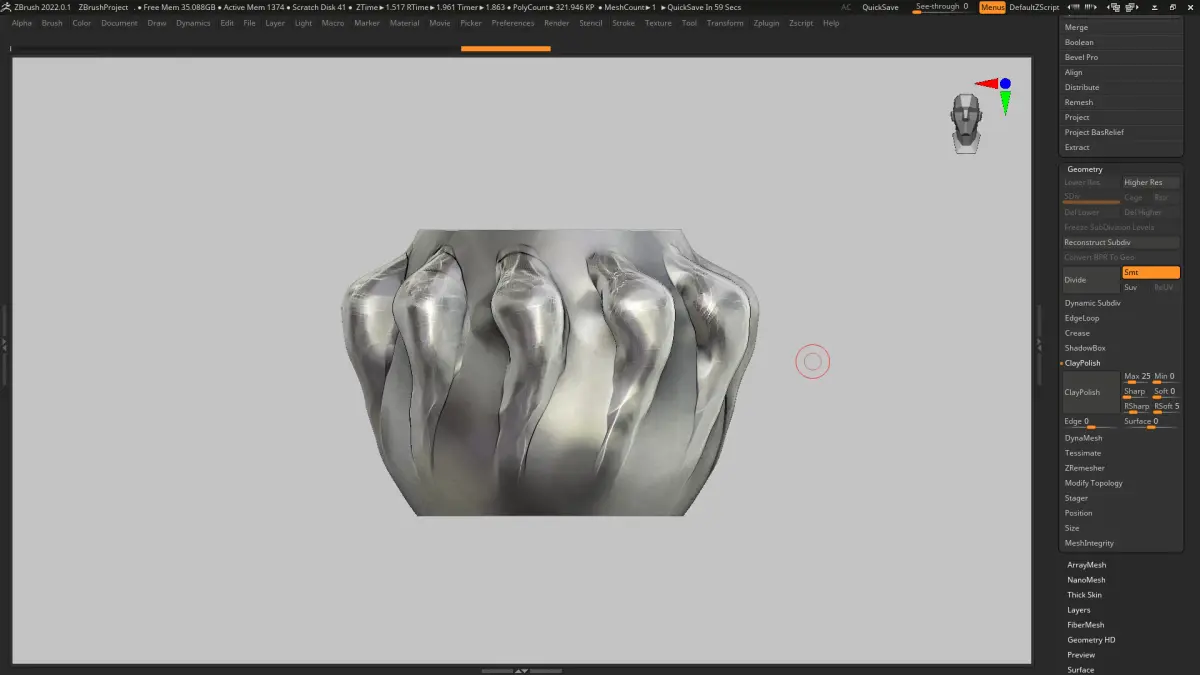Open the Stroke menu
The image size is (1200, 675).
tap(623, 23)
